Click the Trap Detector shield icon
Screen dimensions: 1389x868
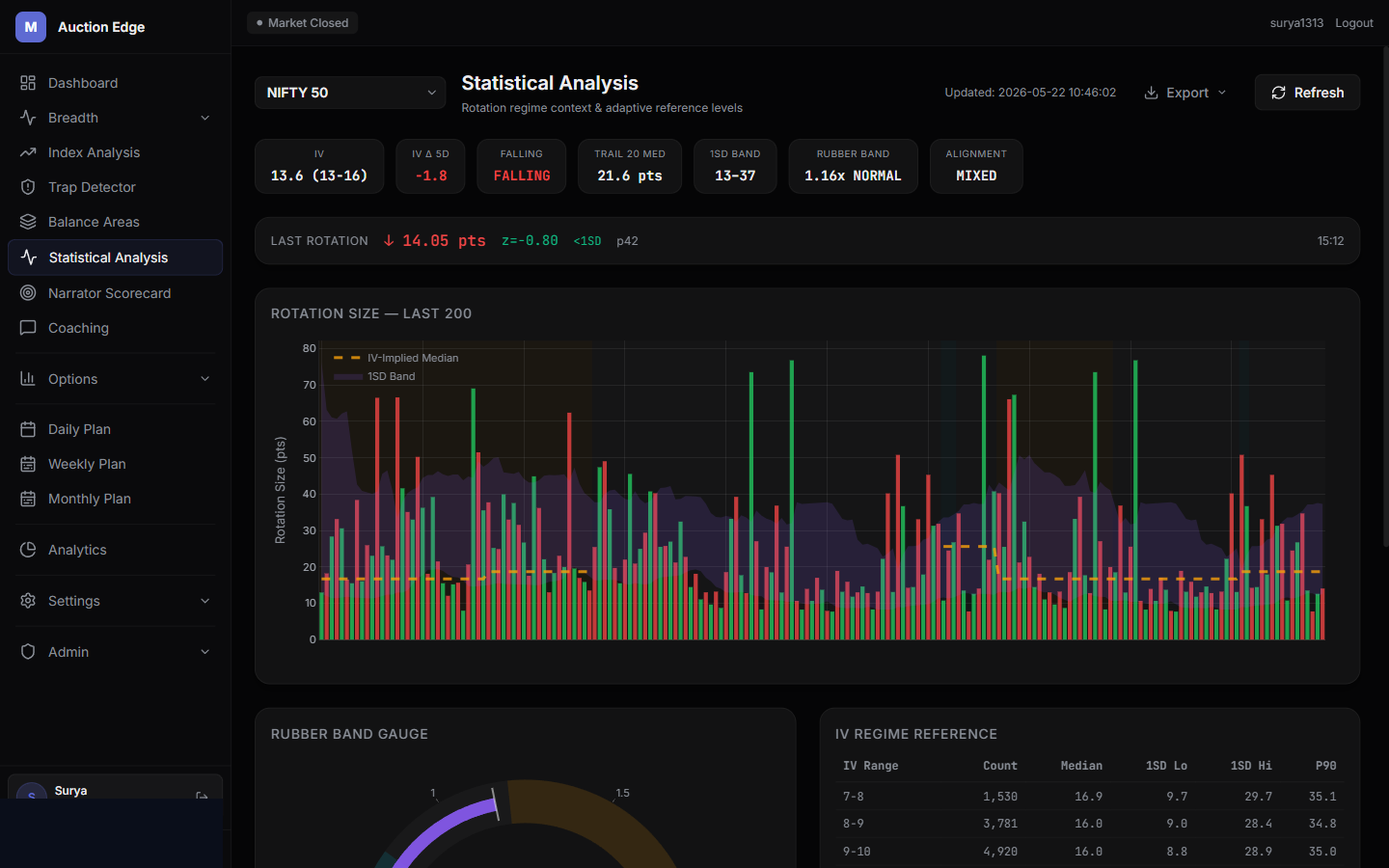click(x=28, y=187)
